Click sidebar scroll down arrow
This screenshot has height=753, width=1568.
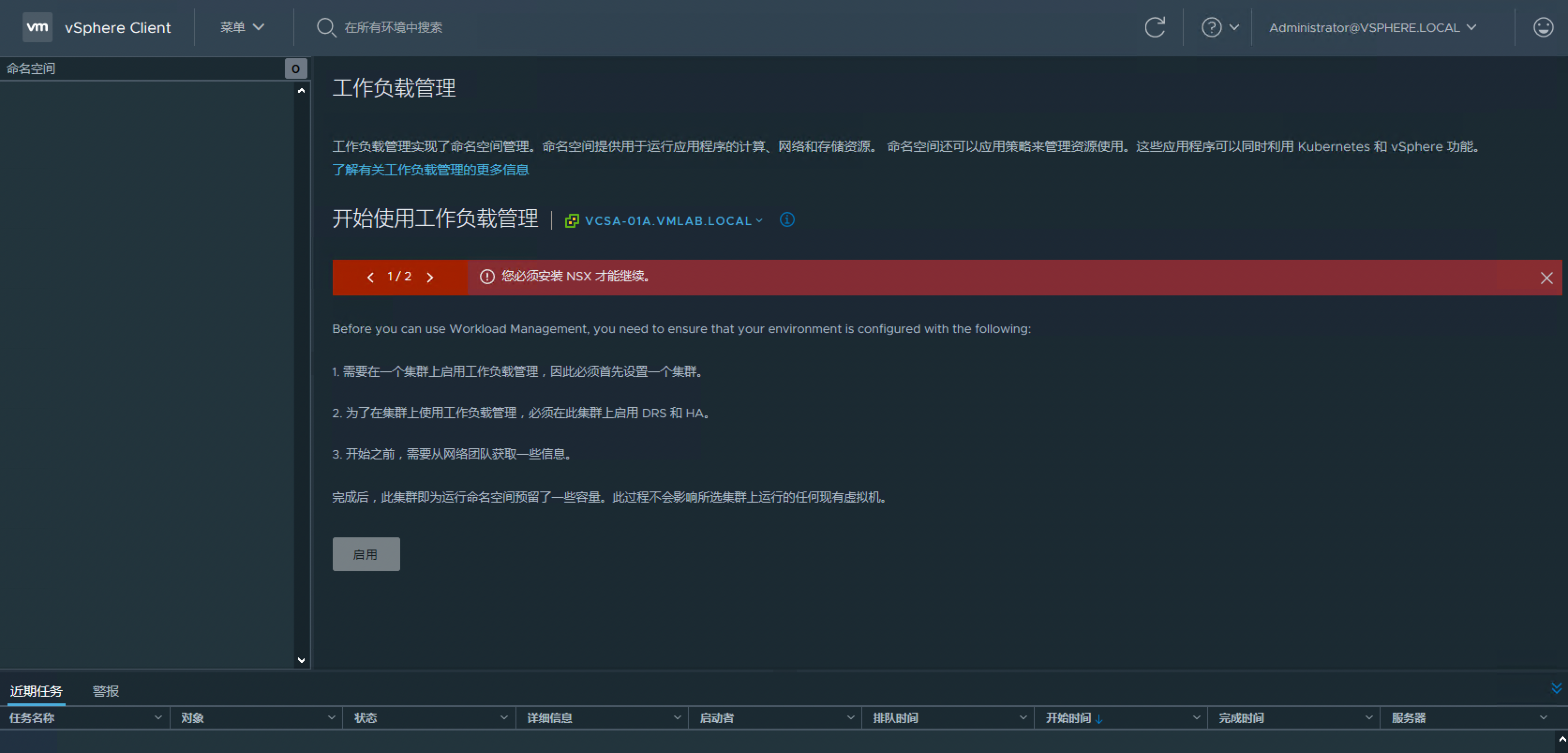pos(301,660)
